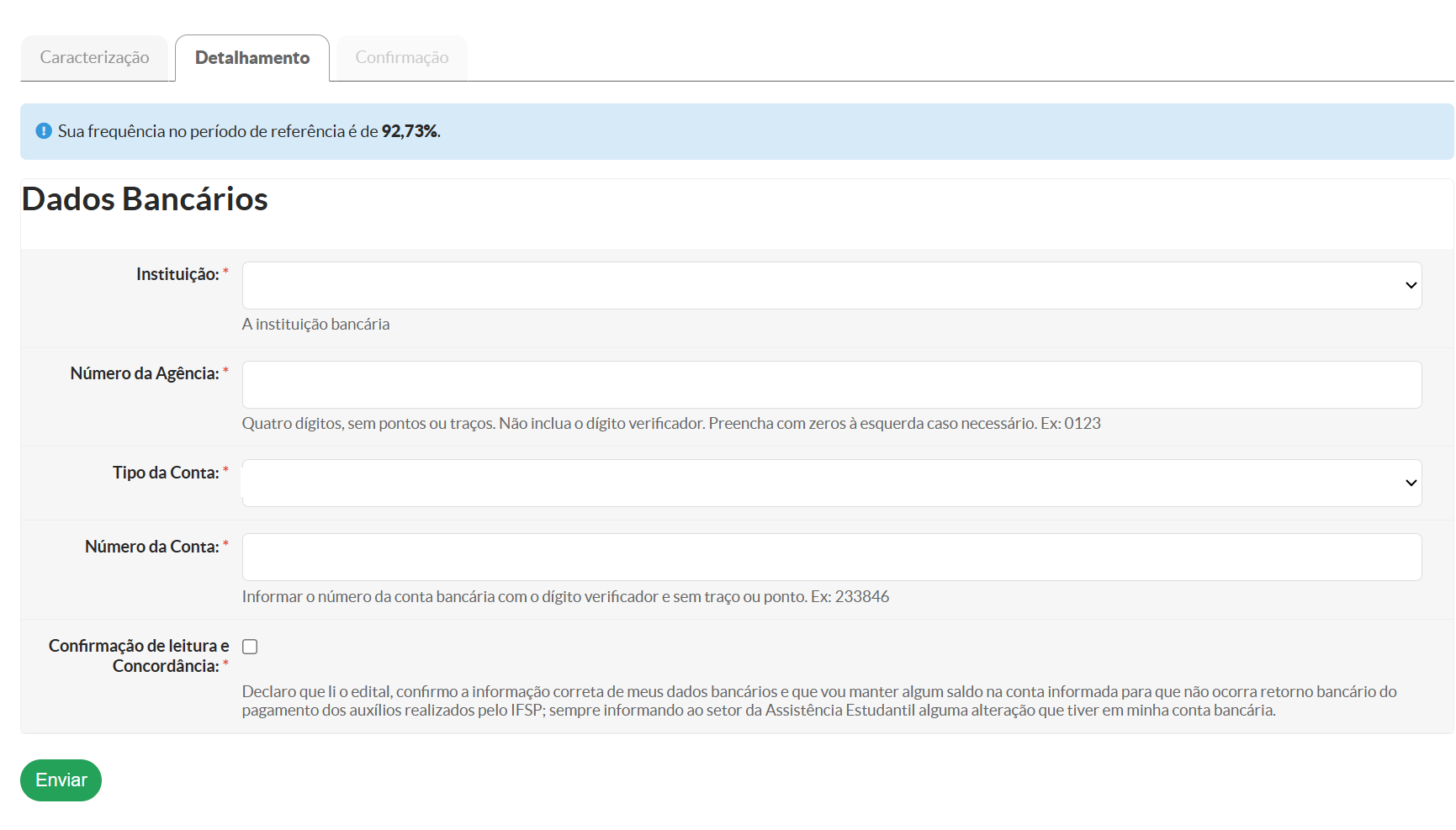Switch to the Caracterização tab
The width and height of the screenshot is (1456, 830).
(94, 58)
